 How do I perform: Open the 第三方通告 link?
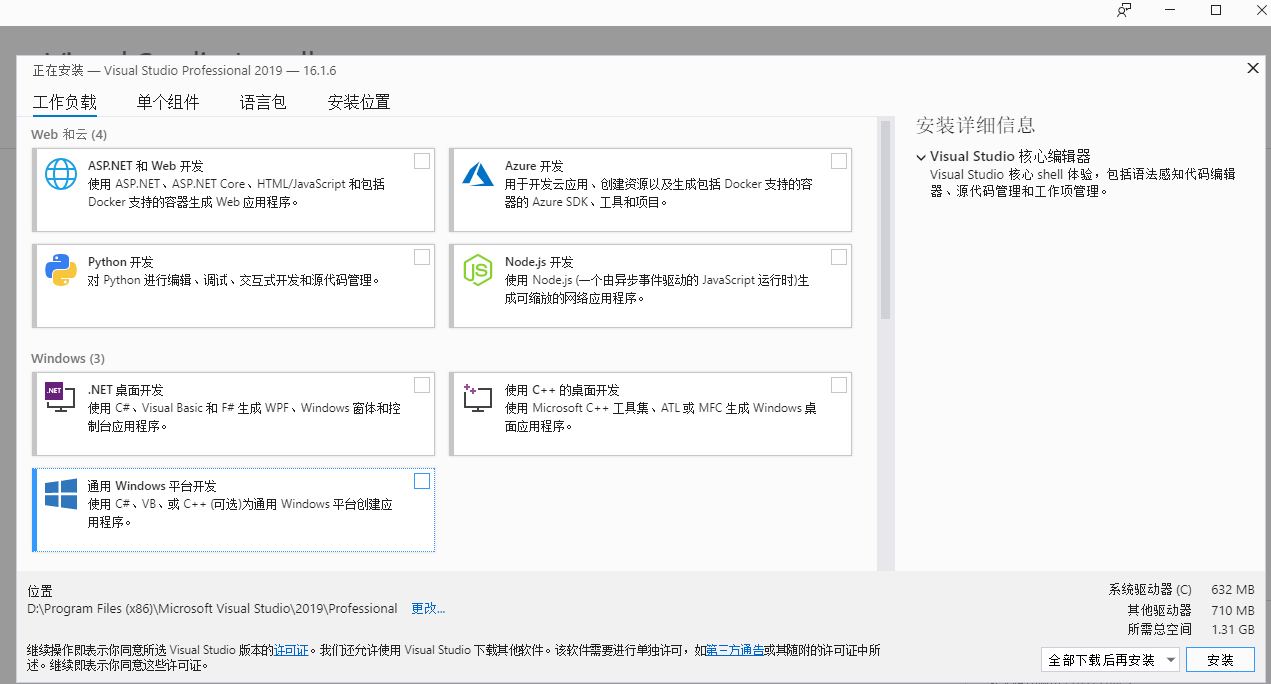click(734, 650)
